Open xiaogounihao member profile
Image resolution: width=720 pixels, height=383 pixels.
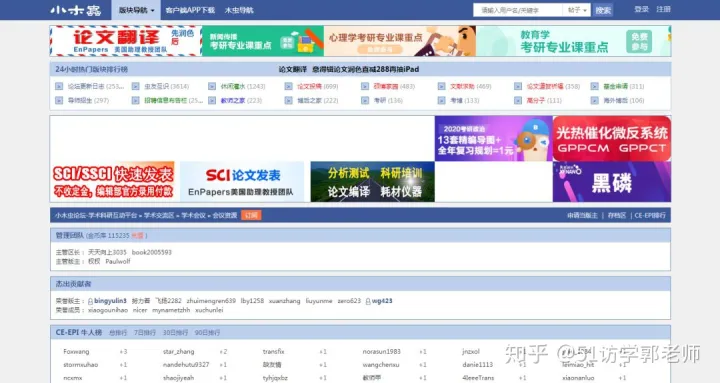(x=108, y=310)
